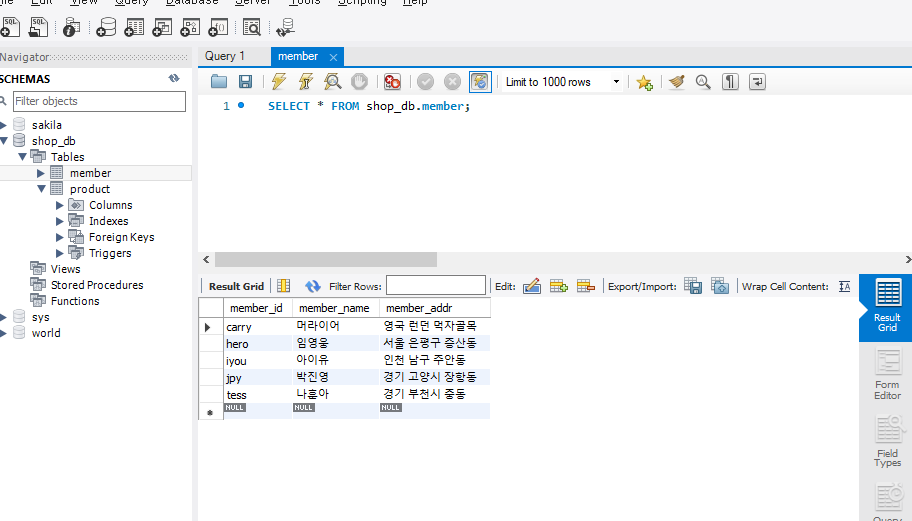Expand the member table

(41, 173)
